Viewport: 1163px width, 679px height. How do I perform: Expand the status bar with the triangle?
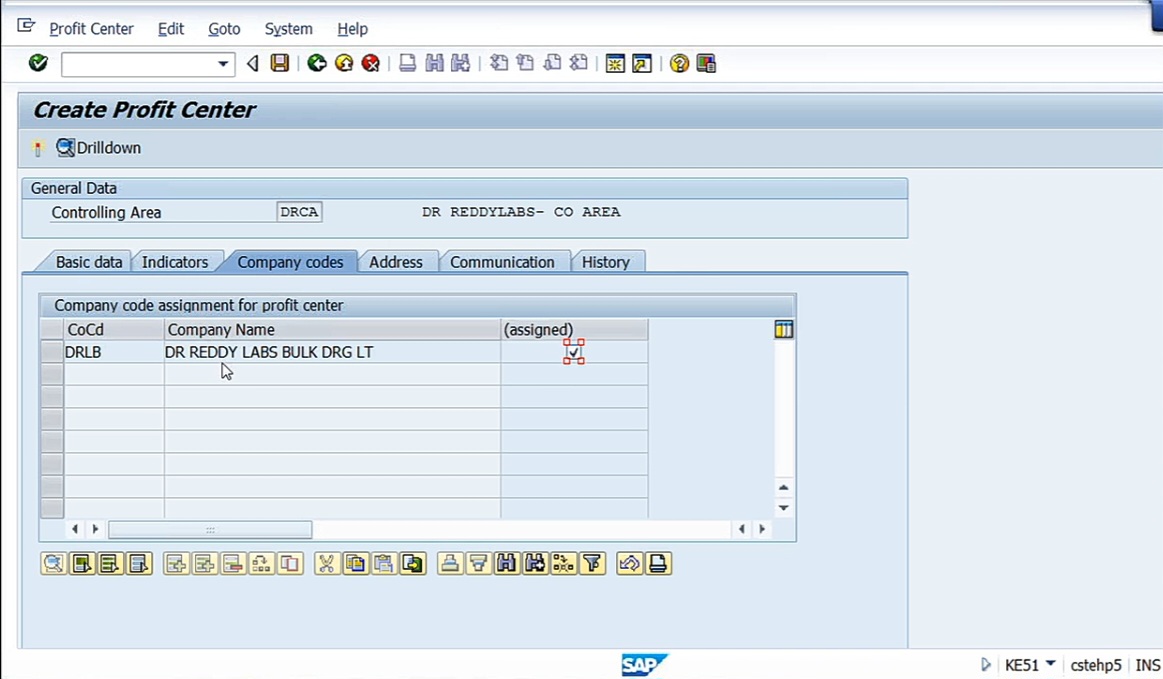click(x=986, y=664)
